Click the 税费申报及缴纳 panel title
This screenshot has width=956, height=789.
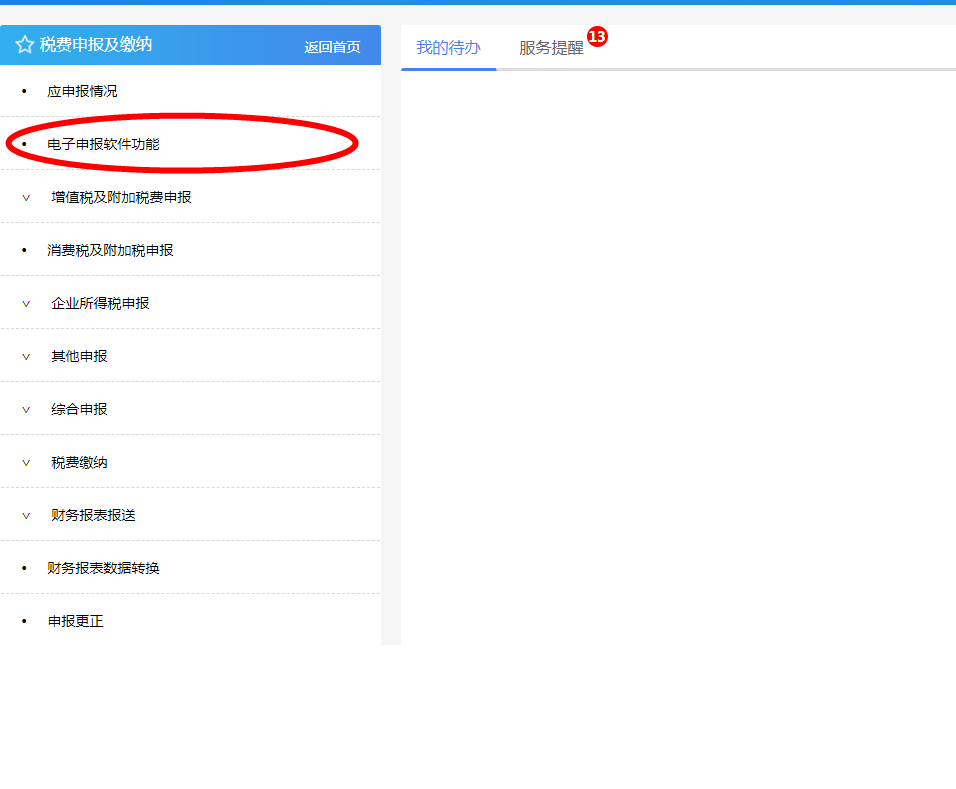96,45
